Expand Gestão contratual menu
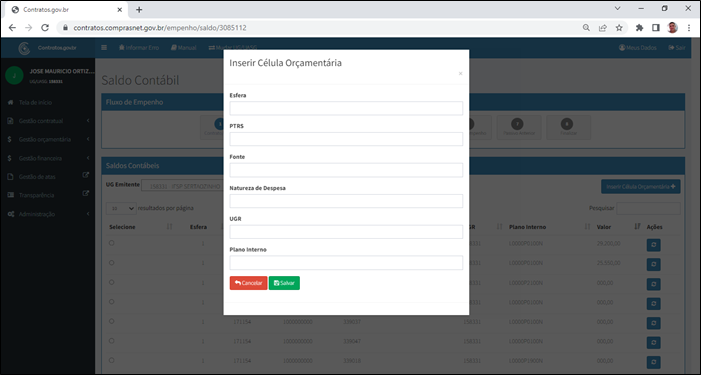 [47, 121]
